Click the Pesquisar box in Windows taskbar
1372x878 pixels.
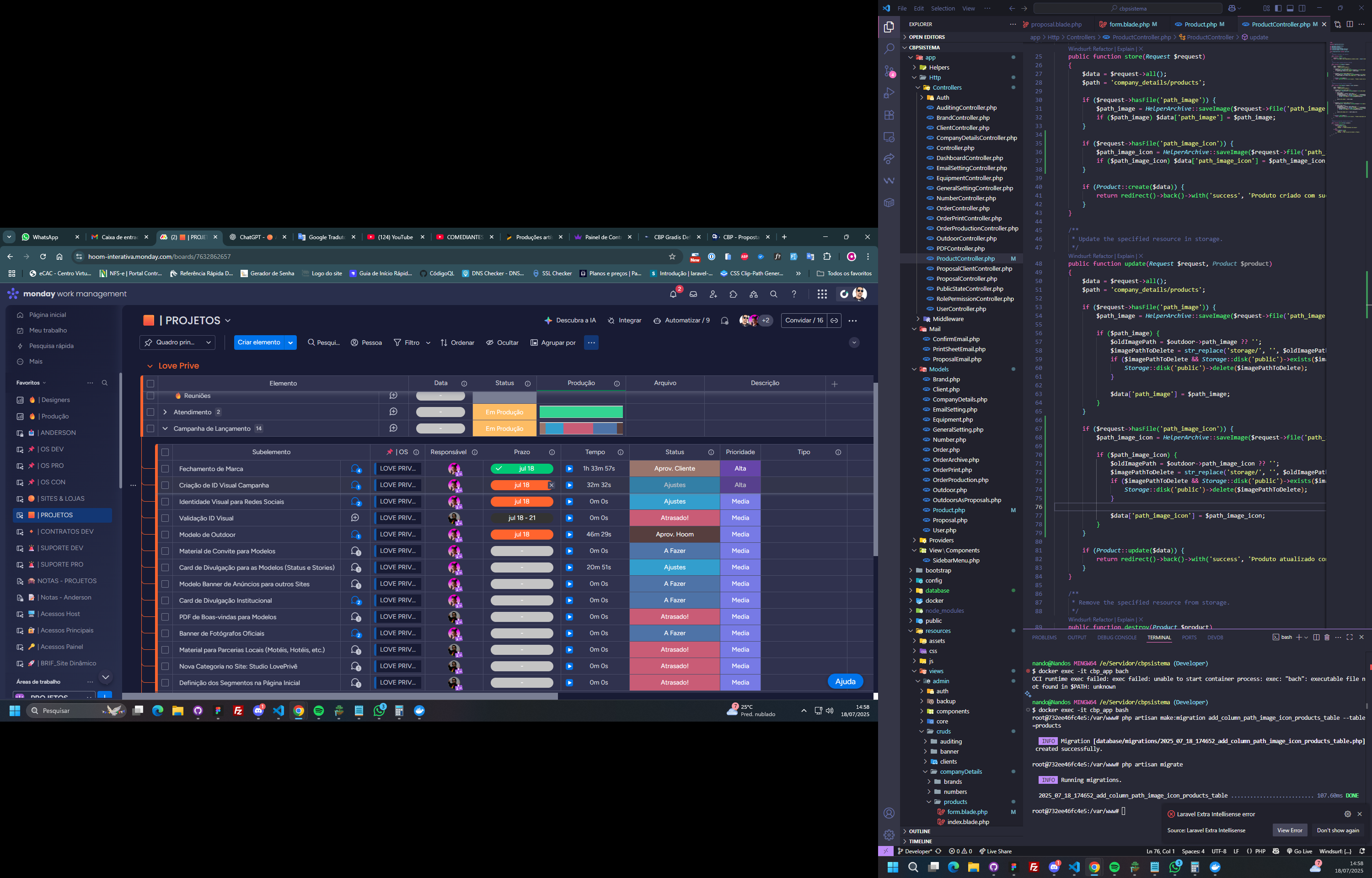[63, 711]
